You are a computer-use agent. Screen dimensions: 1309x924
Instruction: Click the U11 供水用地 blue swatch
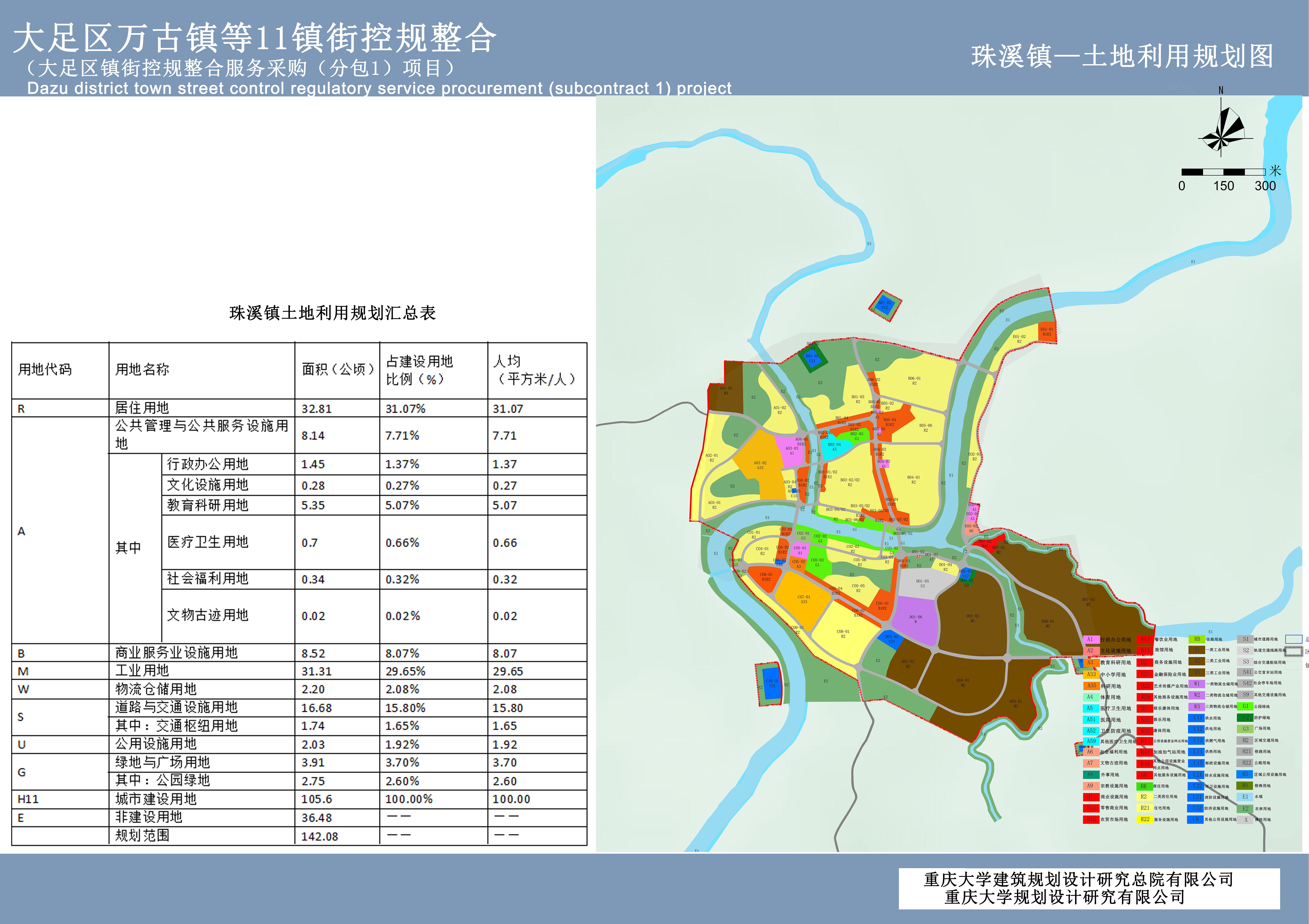coord(1196,718)
